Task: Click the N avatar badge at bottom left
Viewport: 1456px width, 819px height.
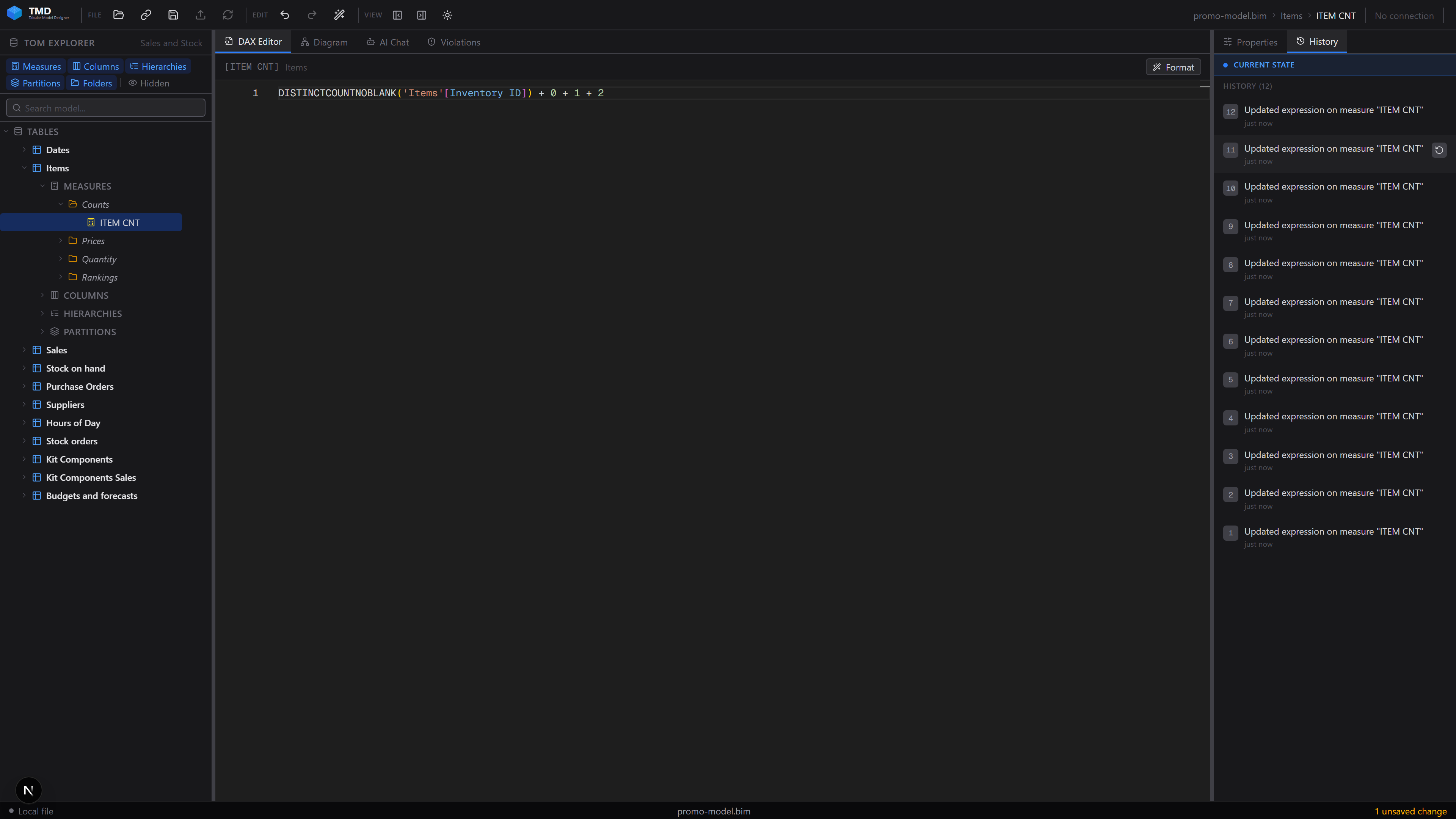Action: tap(28, 790)
